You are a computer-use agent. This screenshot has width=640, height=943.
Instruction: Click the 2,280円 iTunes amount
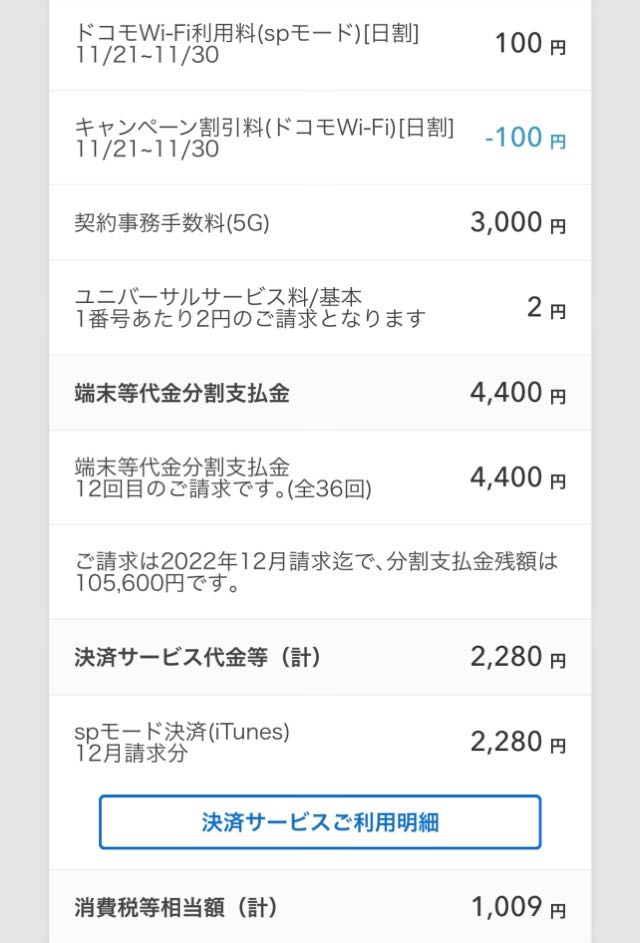coord(518,742)
